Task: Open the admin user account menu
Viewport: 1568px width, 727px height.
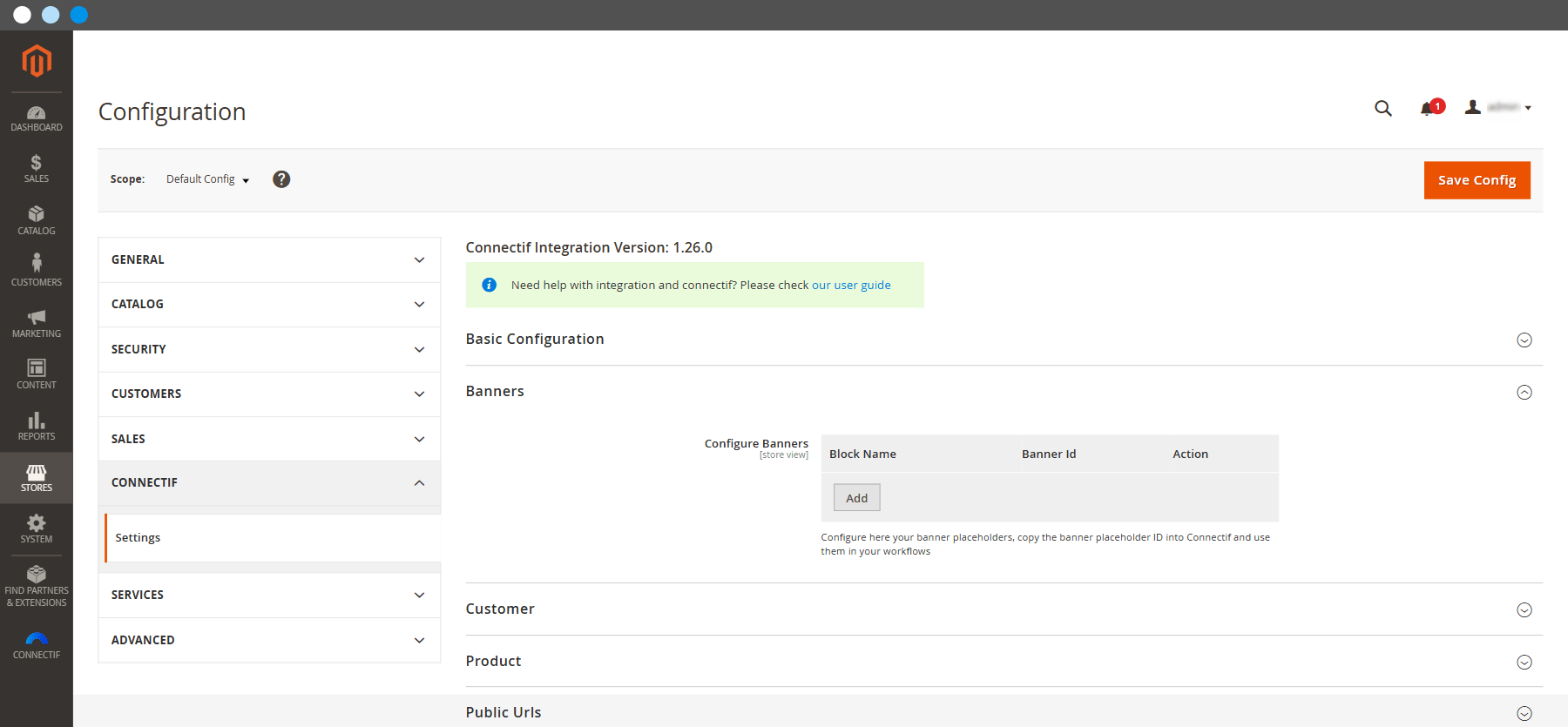Action: pyautogui.click(x=1497, y=107)
